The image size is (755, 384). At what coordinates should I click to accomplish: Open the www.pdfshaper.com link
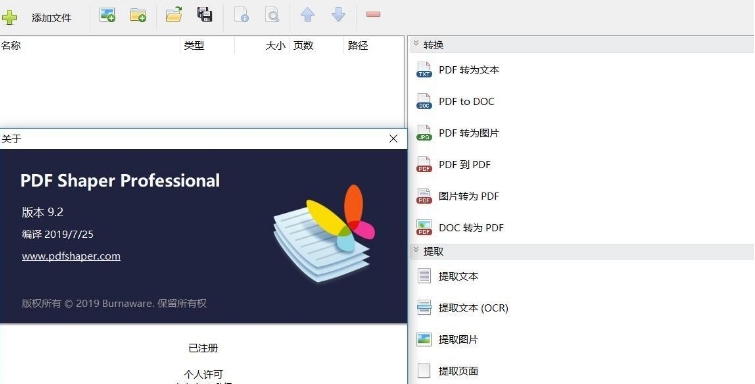click(71, 256)
